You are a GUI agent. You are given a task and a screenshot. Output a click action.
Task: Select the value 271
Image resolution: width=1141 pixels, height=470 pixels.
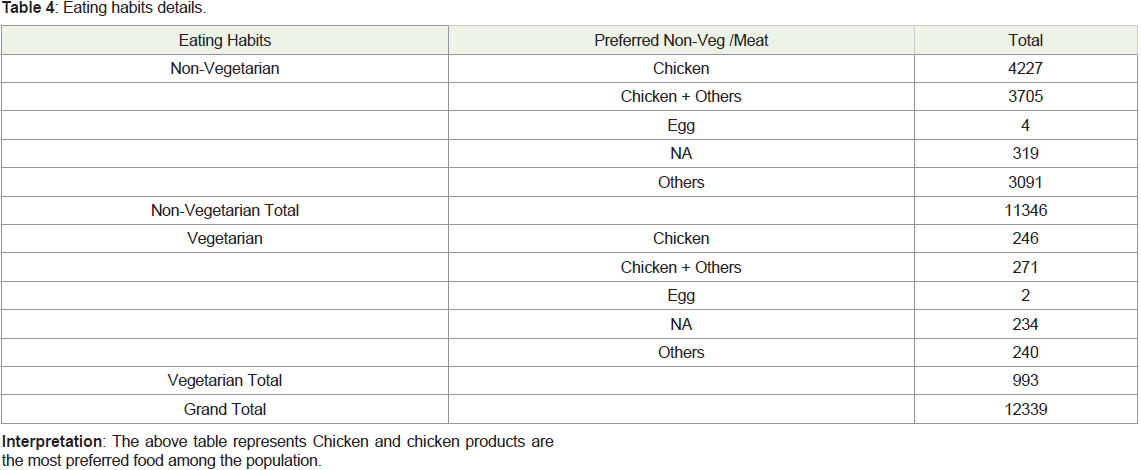pos(1025,267)
